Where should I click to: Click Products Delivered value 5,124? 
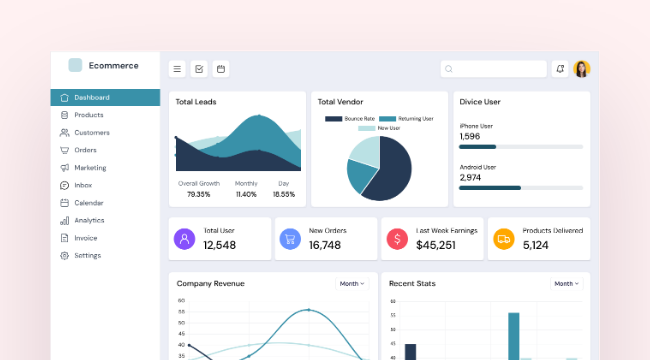[536, 246]
